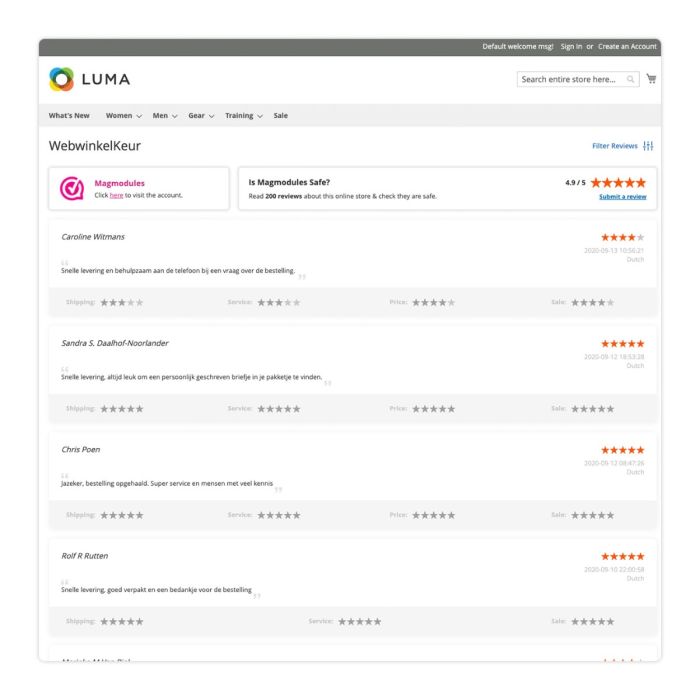Click the overall 4.9/5 orange stars
Image resolution: width=700 pixels, height=700 pixels.
click(618, 183)
